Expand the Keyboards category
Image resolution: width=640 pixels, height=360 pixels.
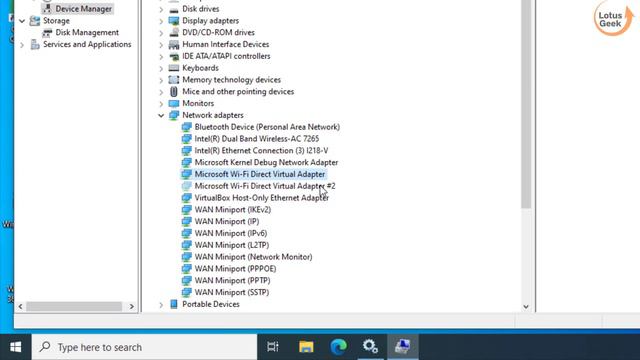[161, 68]
